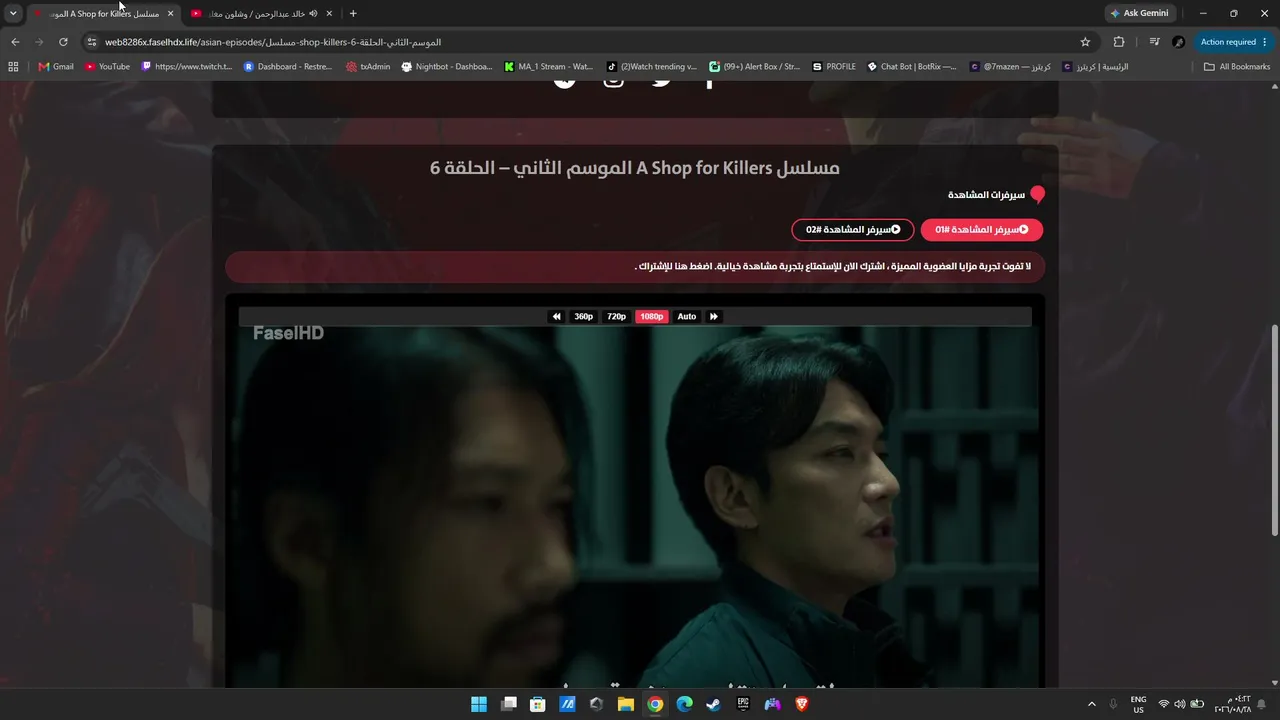The width and height of the screenshot is (1280, 720).
Task: Click the fast-forward double-arrow in player bar
Action: 714,316
